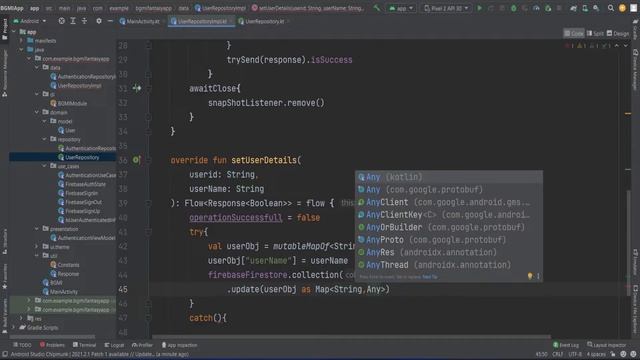Select BGMIModule in Project tree
Screen dimensions: 640x360
(x=68, y=103)
